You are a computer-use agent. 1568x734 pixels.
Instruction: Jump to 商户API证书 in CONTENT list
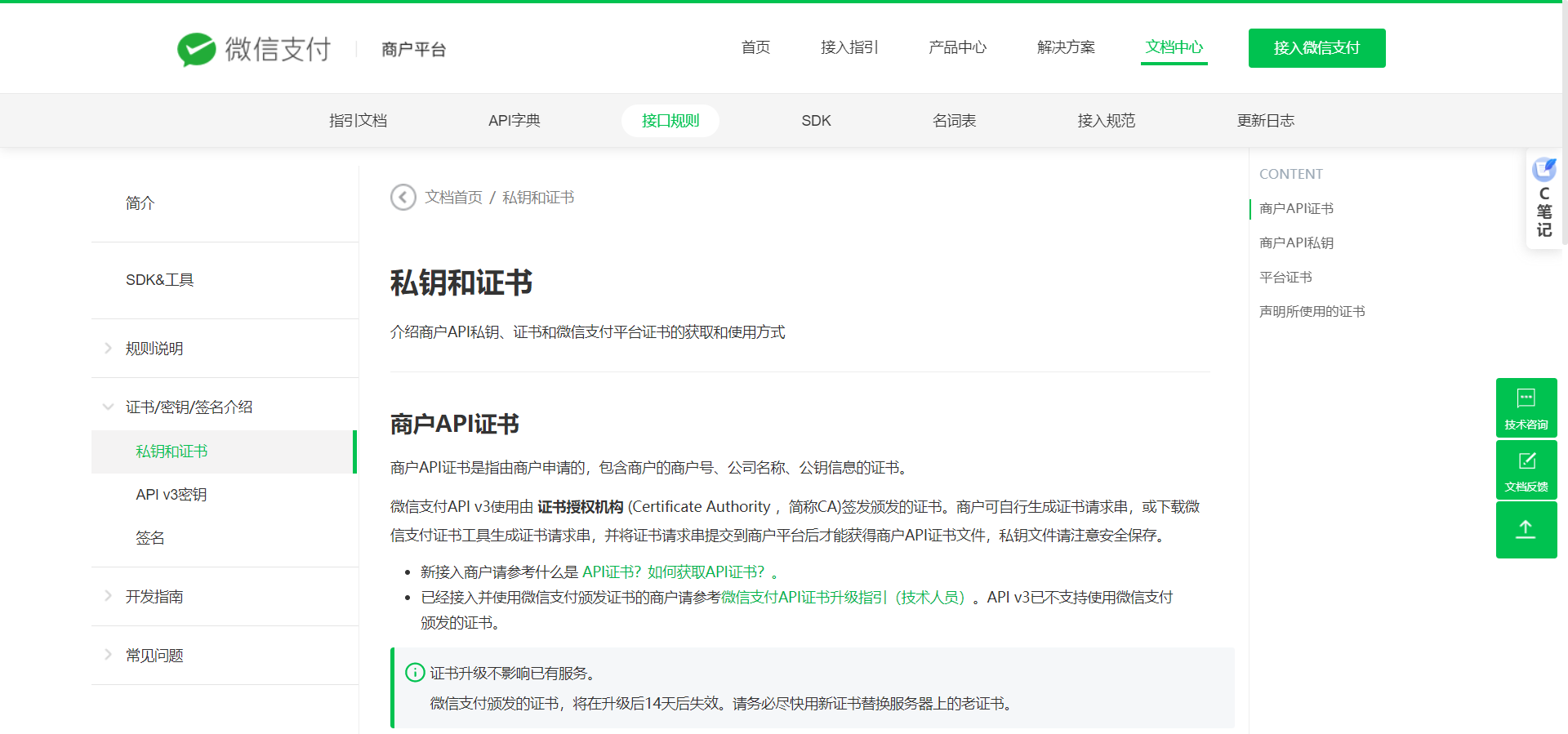tap(1296, 208)
